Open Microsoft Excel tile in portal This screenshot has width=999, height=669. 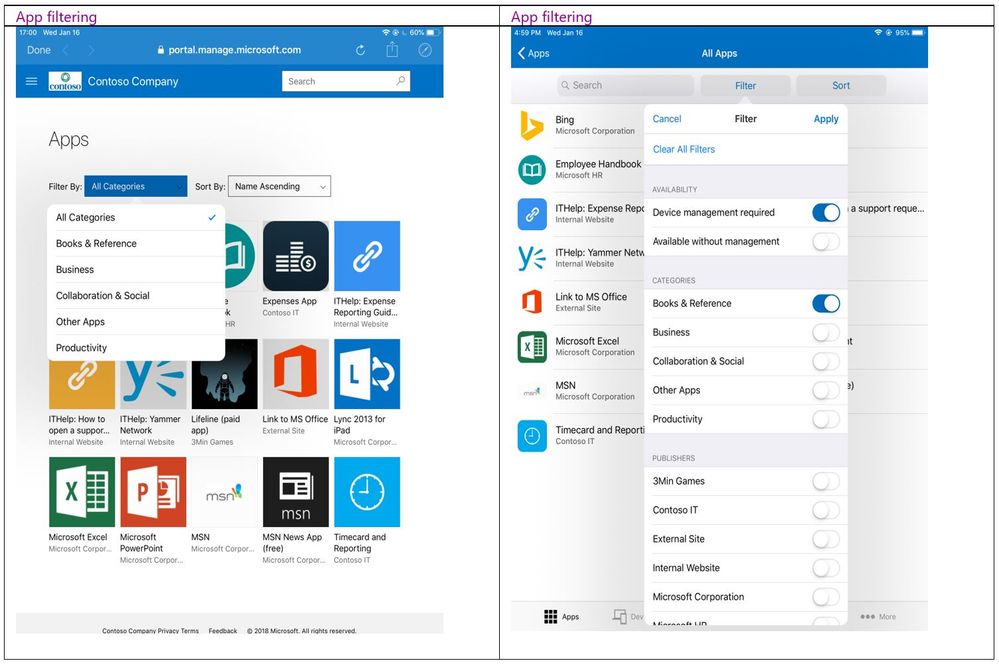click(82, 492)
